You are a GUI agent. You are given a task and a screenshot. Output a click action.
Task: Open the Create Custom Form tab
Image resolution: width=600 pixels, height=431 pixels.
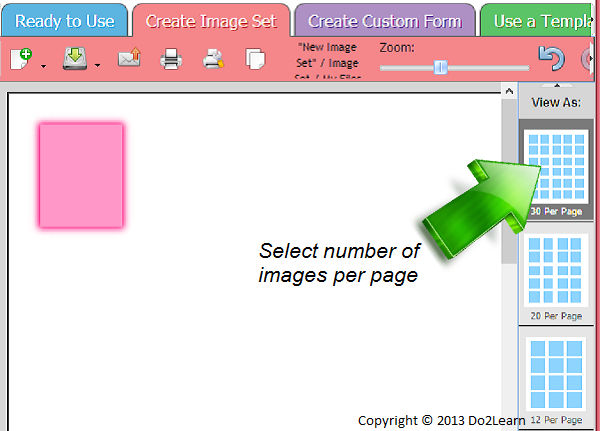coord(385,21)
